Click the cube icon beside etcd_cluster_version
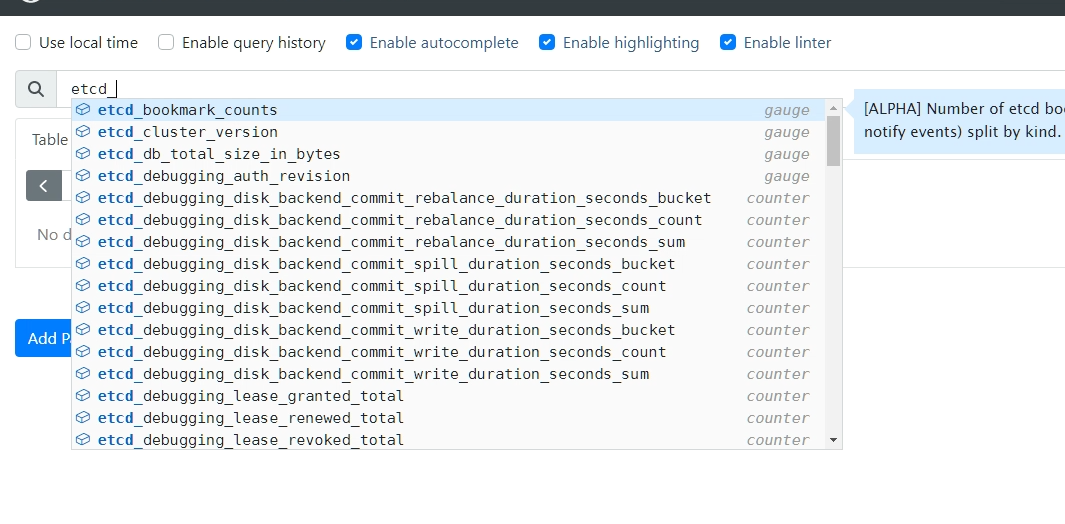This screenshot has width=1065, height=524. [83, 132]
